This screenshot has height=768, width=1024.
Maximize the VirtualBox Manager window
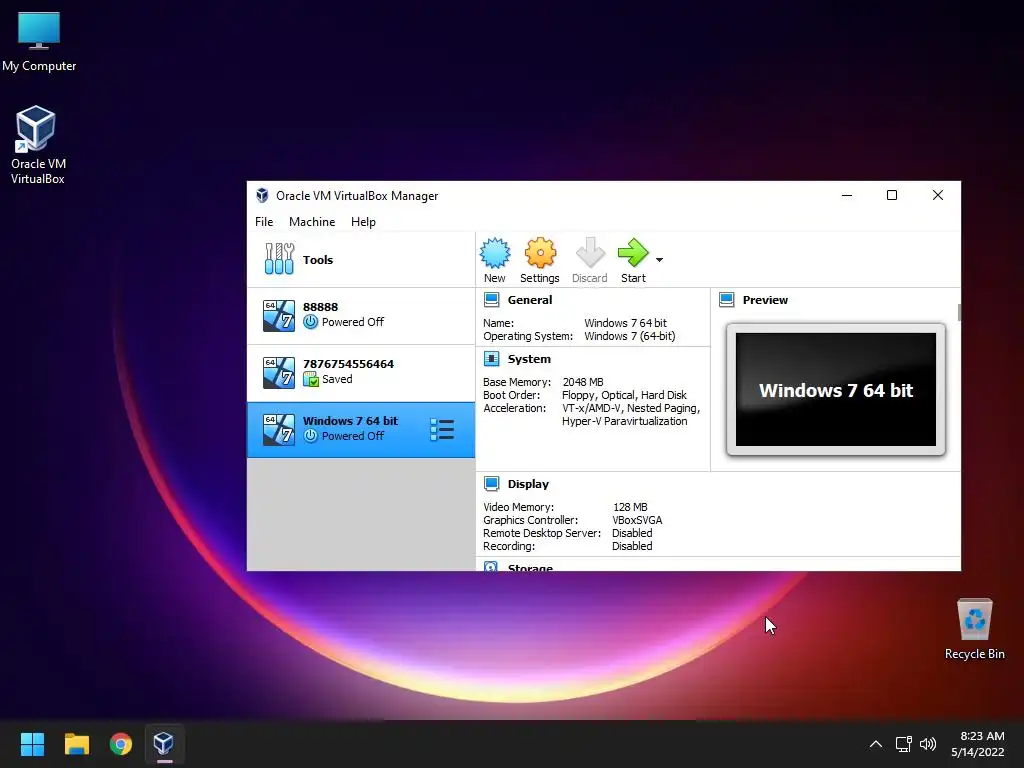point(891,195)
